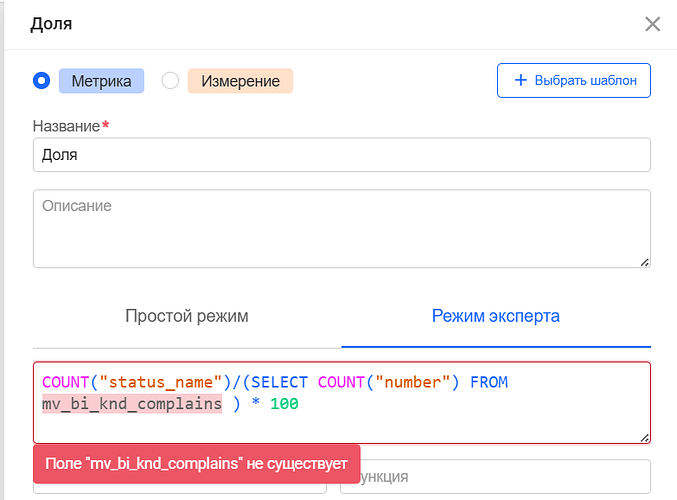
Task: Grab the resize handle of the Описание textarea
Action: [x=644, y=261]
